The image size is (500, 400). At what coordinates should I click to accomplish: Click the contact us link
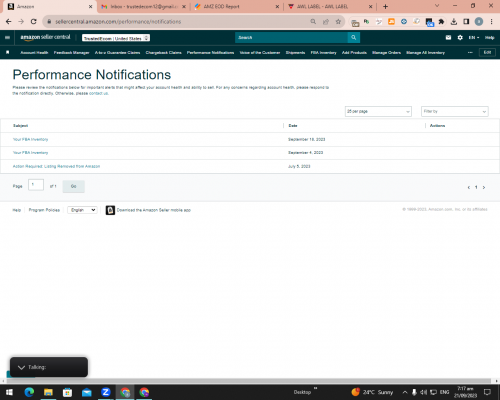(x=98, y=93)
